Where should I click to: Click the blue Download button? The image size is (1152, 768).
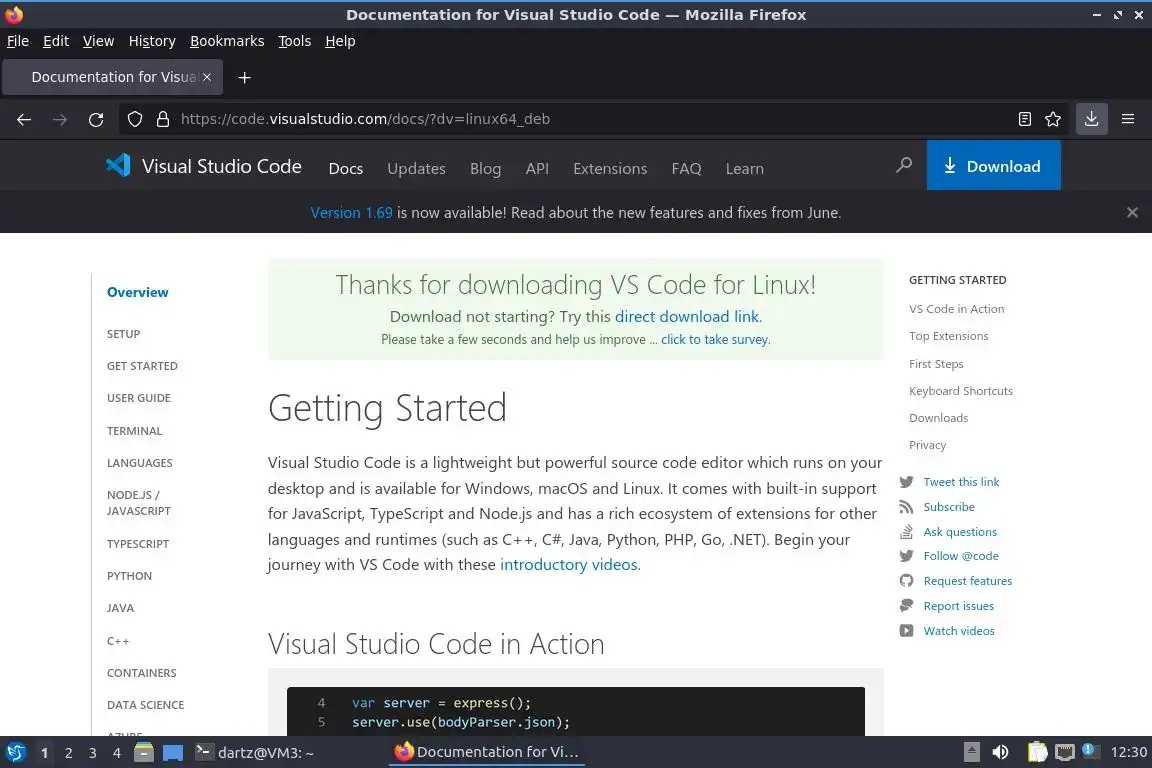tap(993, 165)
